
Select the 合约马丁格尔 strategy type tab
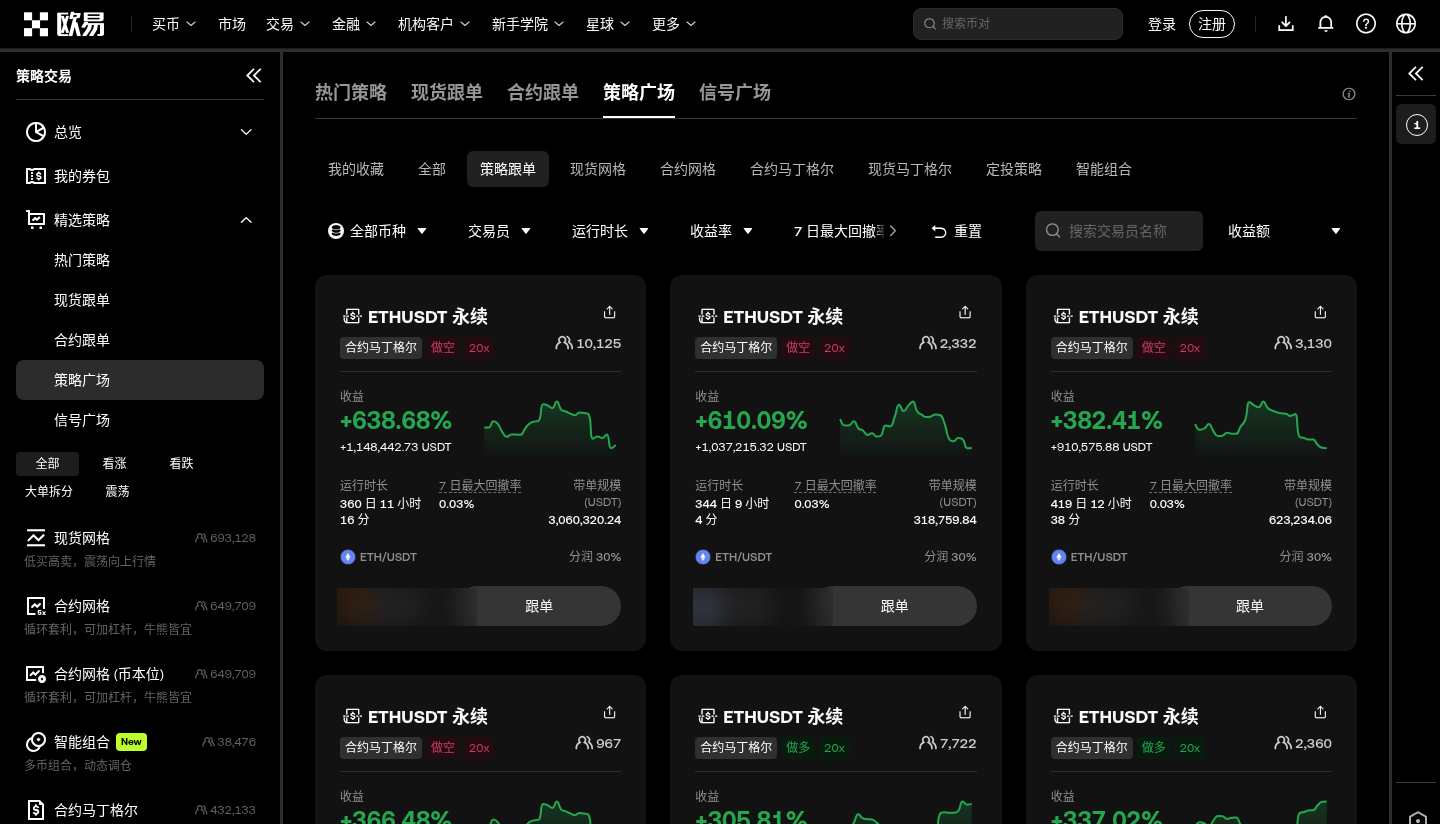coord(792,170)
